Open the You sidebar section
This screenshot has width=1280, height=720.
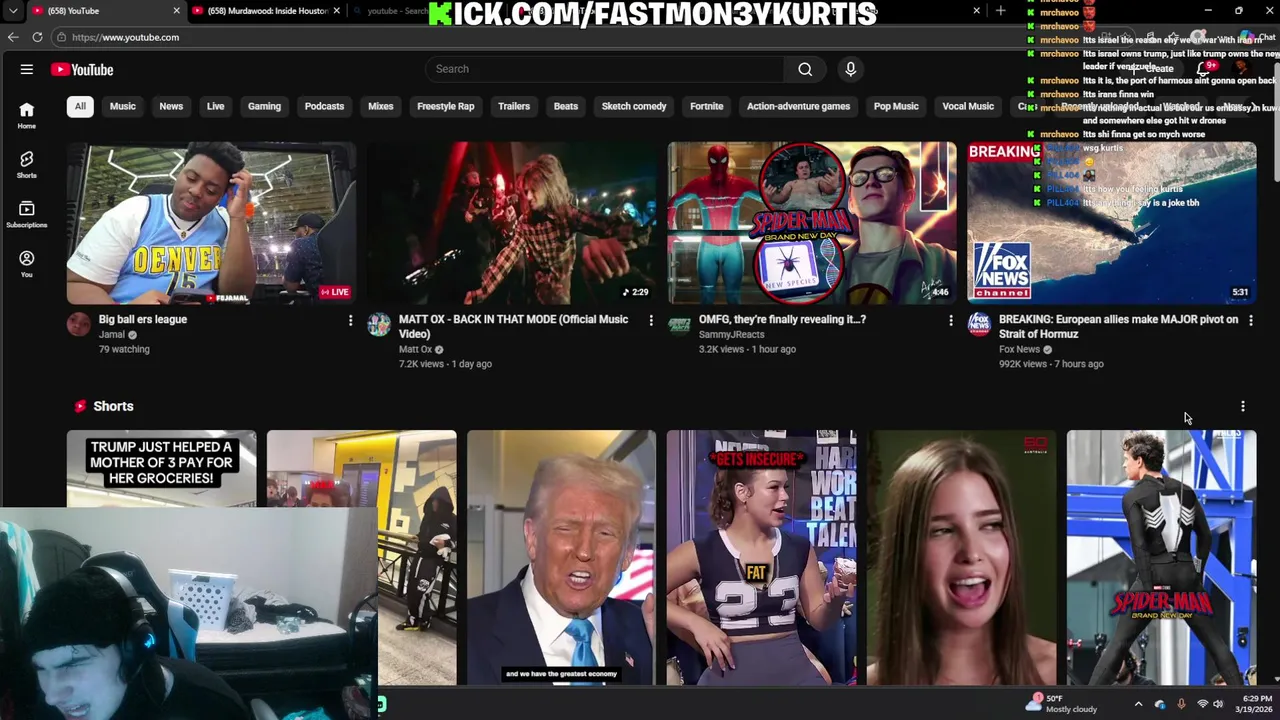[27, 263]
